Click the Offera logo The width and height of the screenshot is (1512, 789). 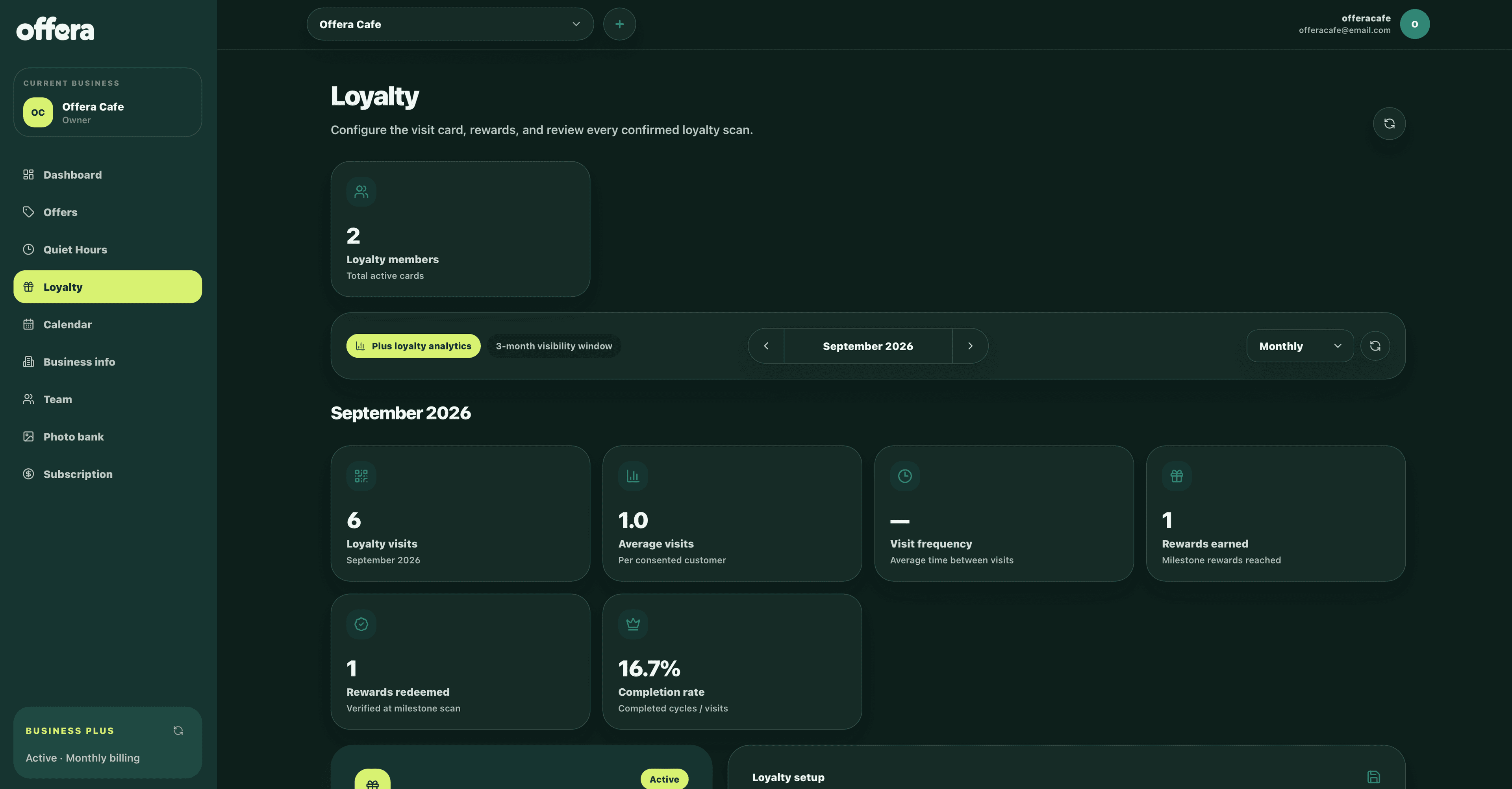(x=55, y=29)
